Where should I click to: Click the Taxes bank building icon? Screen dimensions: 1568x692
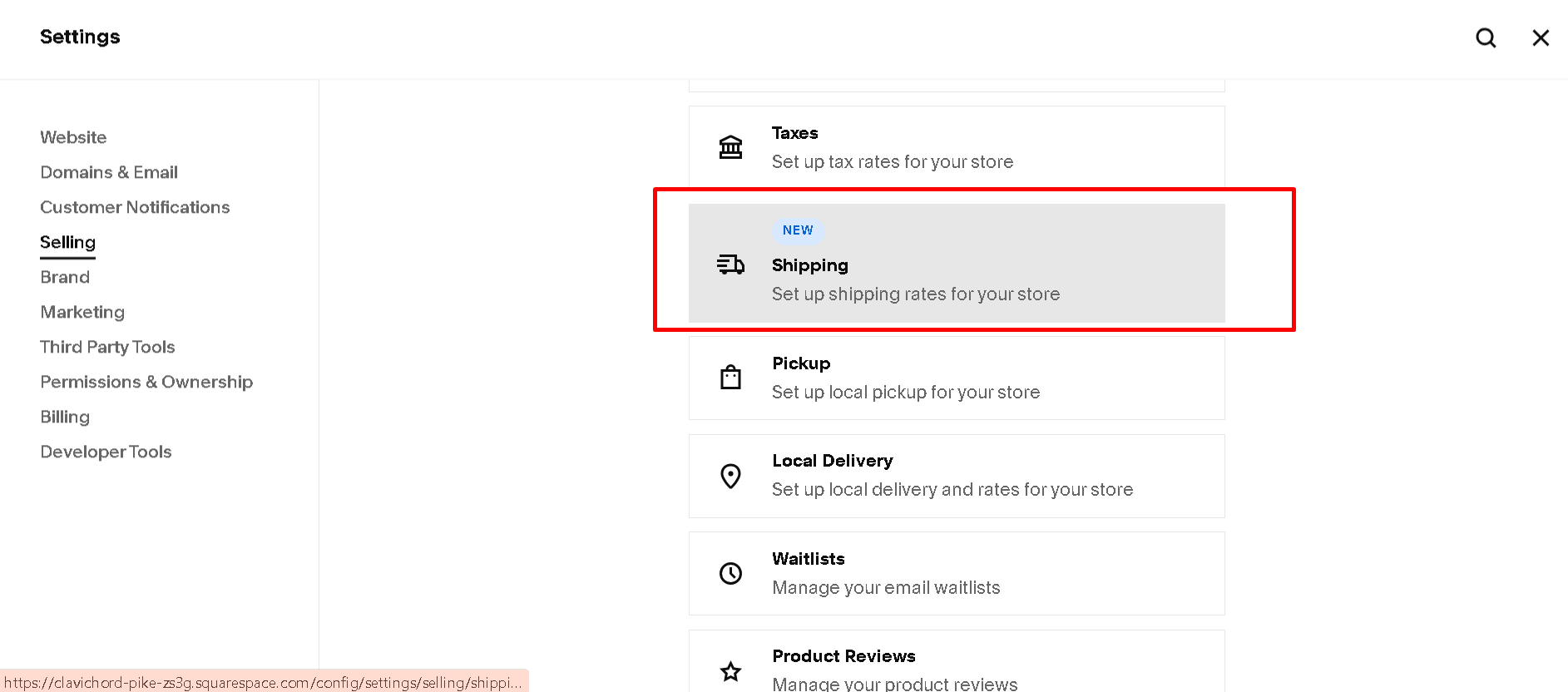click(730, 147)
